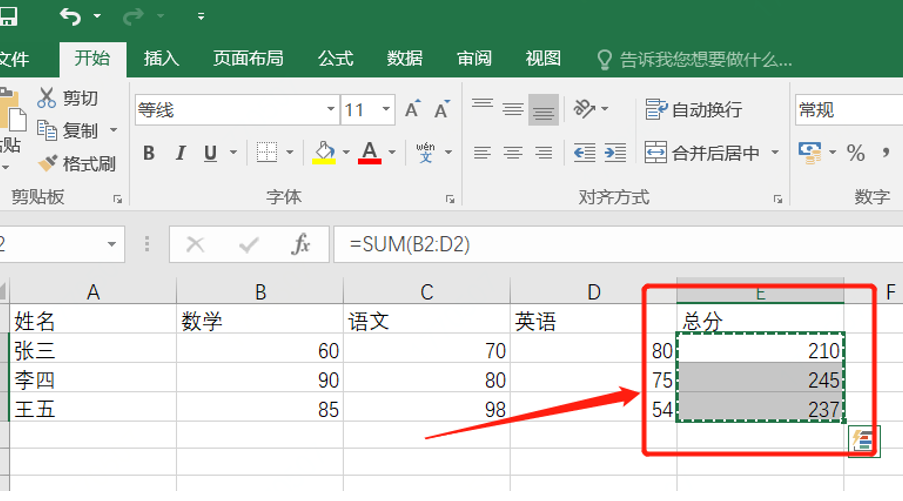Toggle Bottom Align (highlighted) button
903x501 pixels.
[x=543, y=109]
